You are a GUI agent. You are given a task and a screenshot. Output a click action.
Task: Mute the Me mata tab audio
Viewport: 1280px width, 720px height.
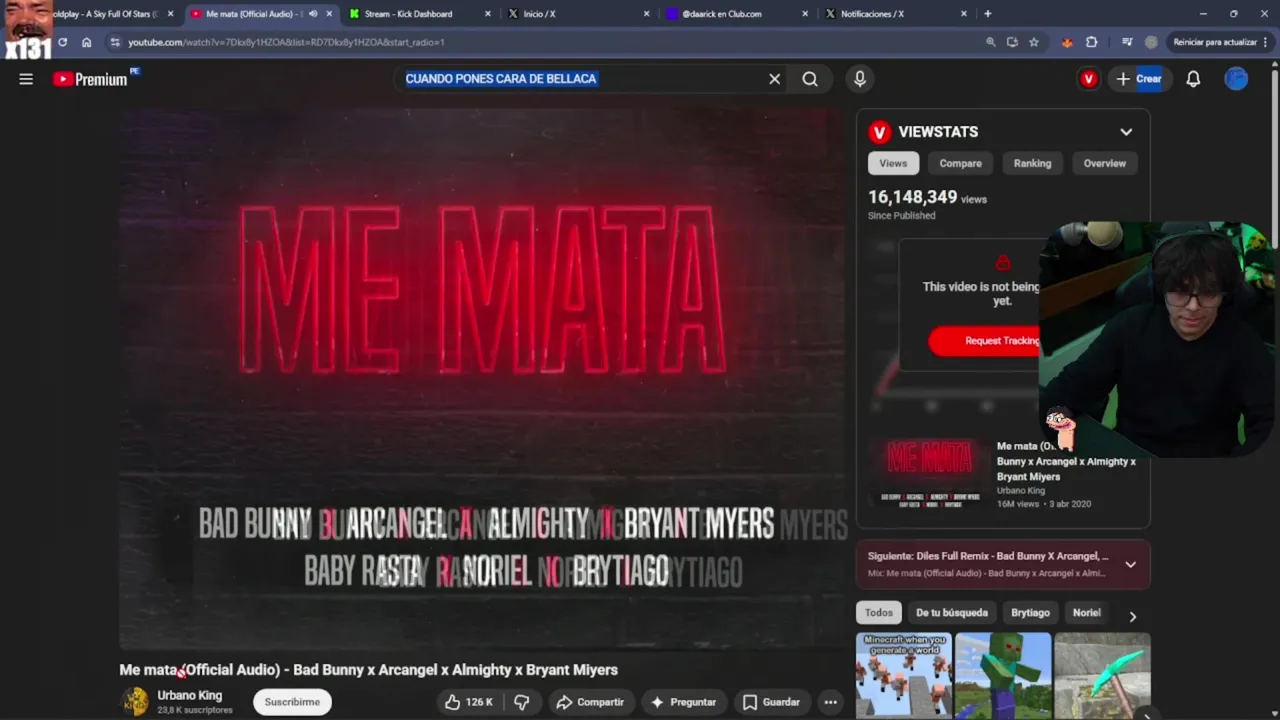[x=313, y=14]
